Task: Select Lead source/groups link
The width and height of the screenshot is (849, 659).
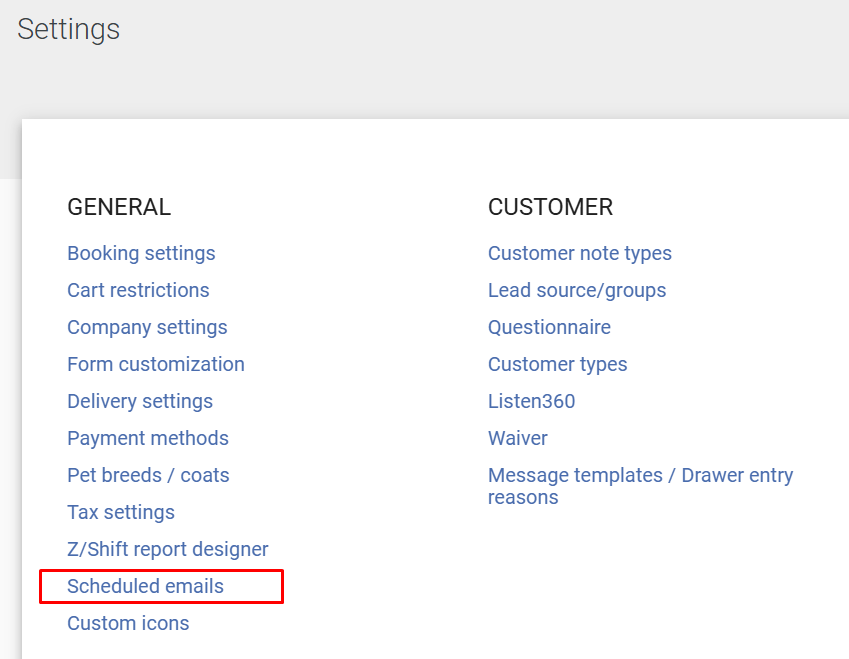Action: tap(577, 290)
